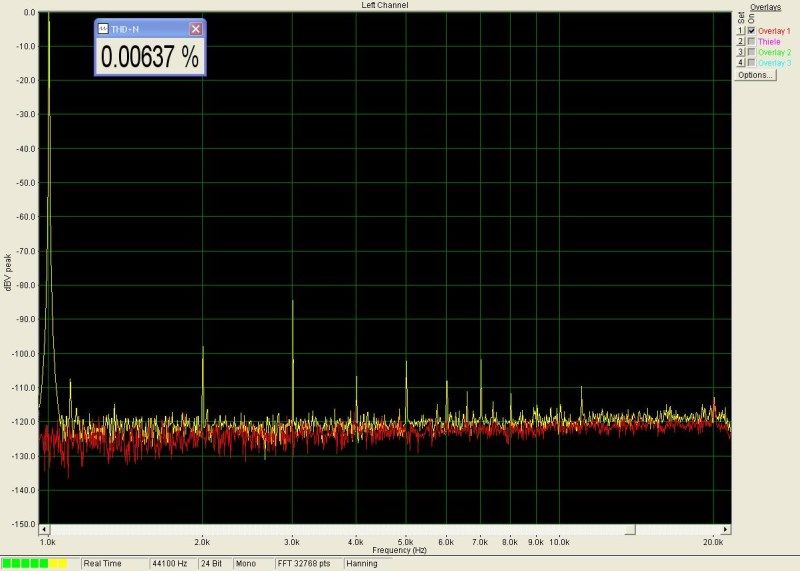The width and height of the screenshot is (800, 571).
Task: Click the 0.0 amplitude axis tick
Action: click(30, 12)
